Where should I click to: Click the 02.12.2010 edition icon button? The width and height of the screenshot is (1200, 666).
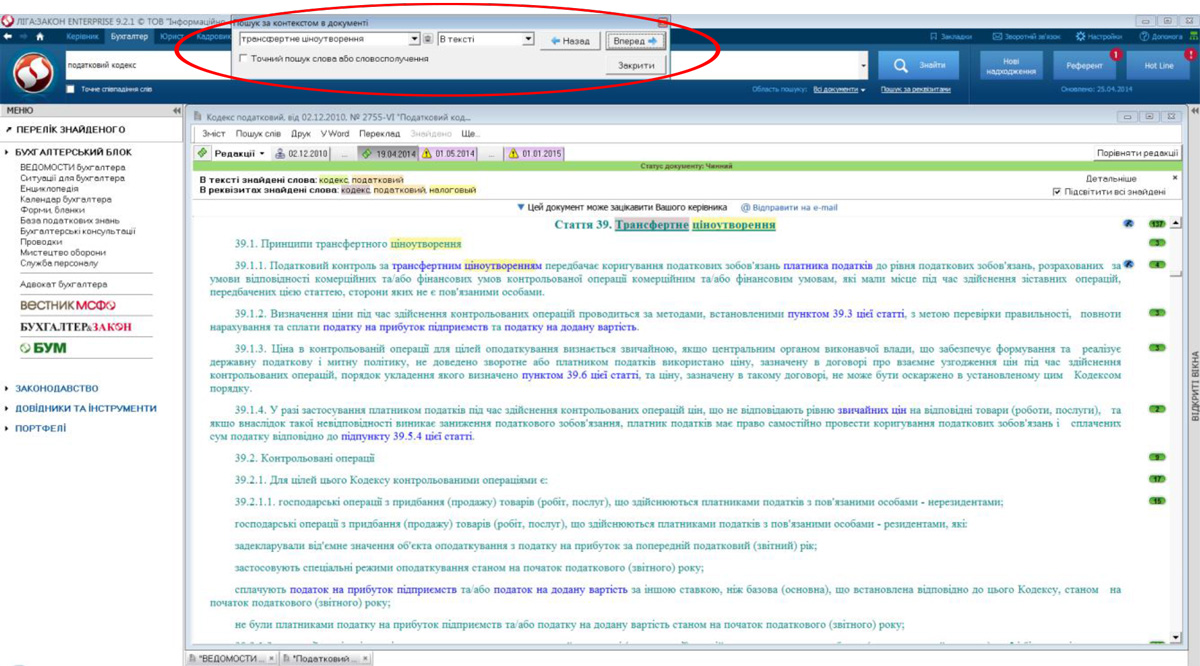[x=303, y=154]
